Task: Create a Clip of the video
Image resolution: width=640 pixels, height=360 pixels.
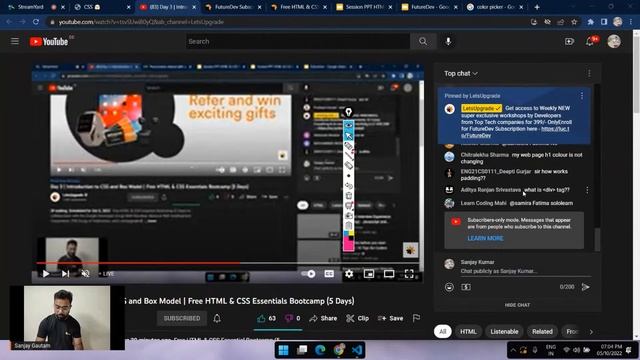Action: [x=357, y=318]
